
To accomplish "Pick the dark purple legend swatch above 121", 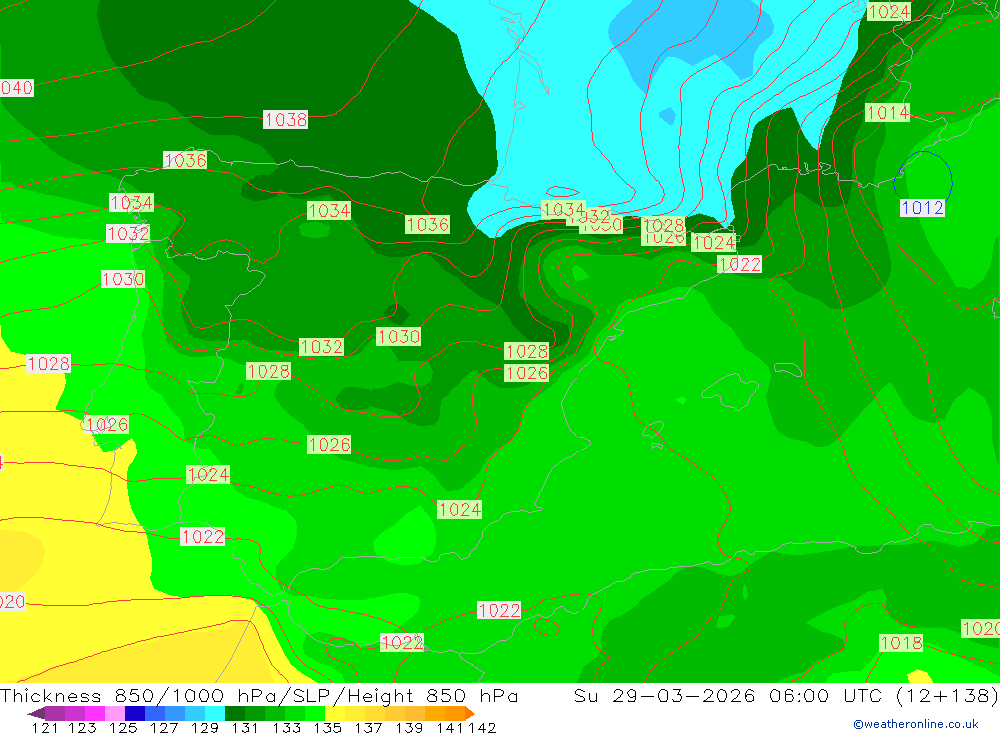I will pos(54,713).
